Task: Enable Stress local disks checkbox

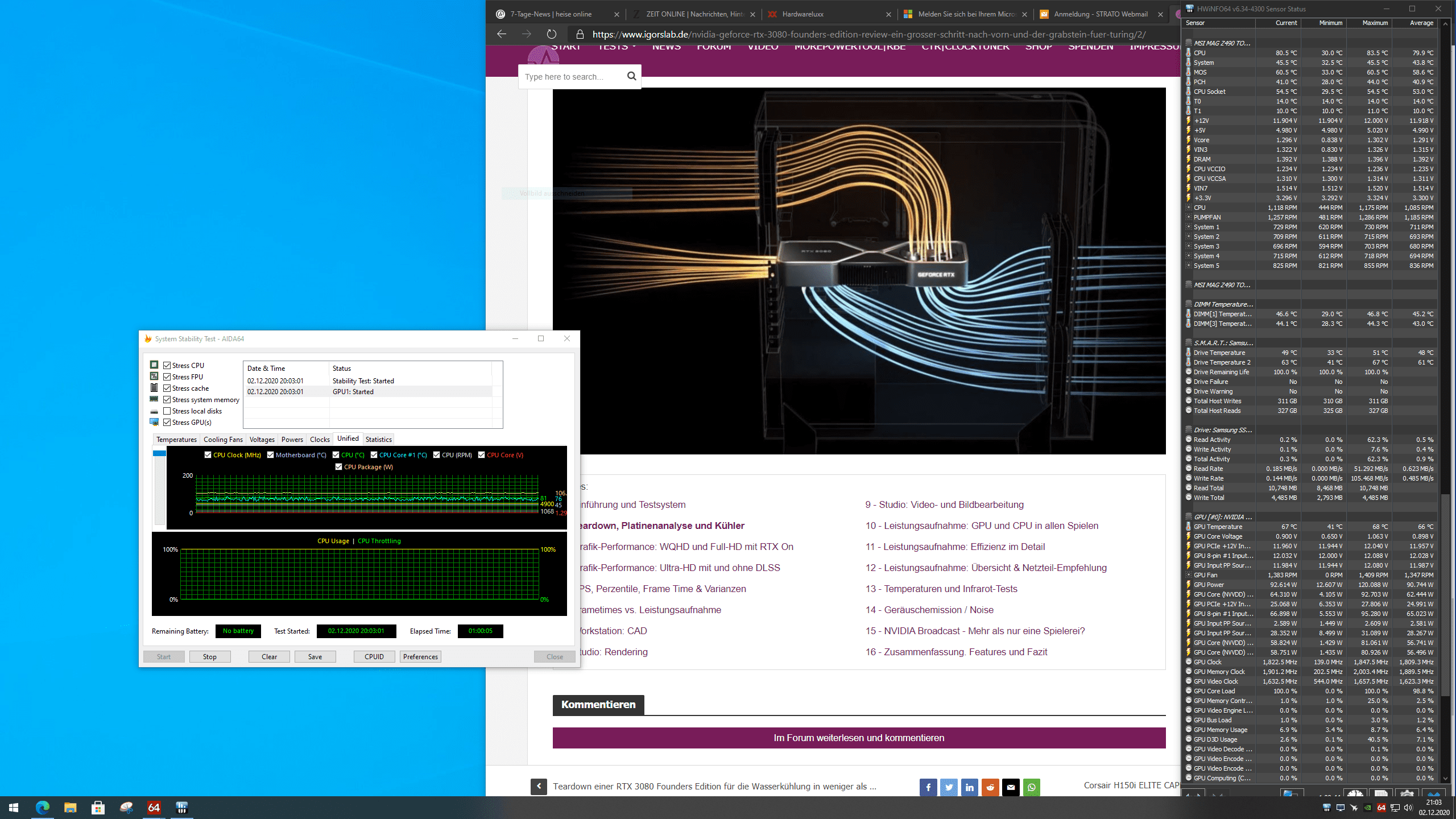Action: (167, 411)
